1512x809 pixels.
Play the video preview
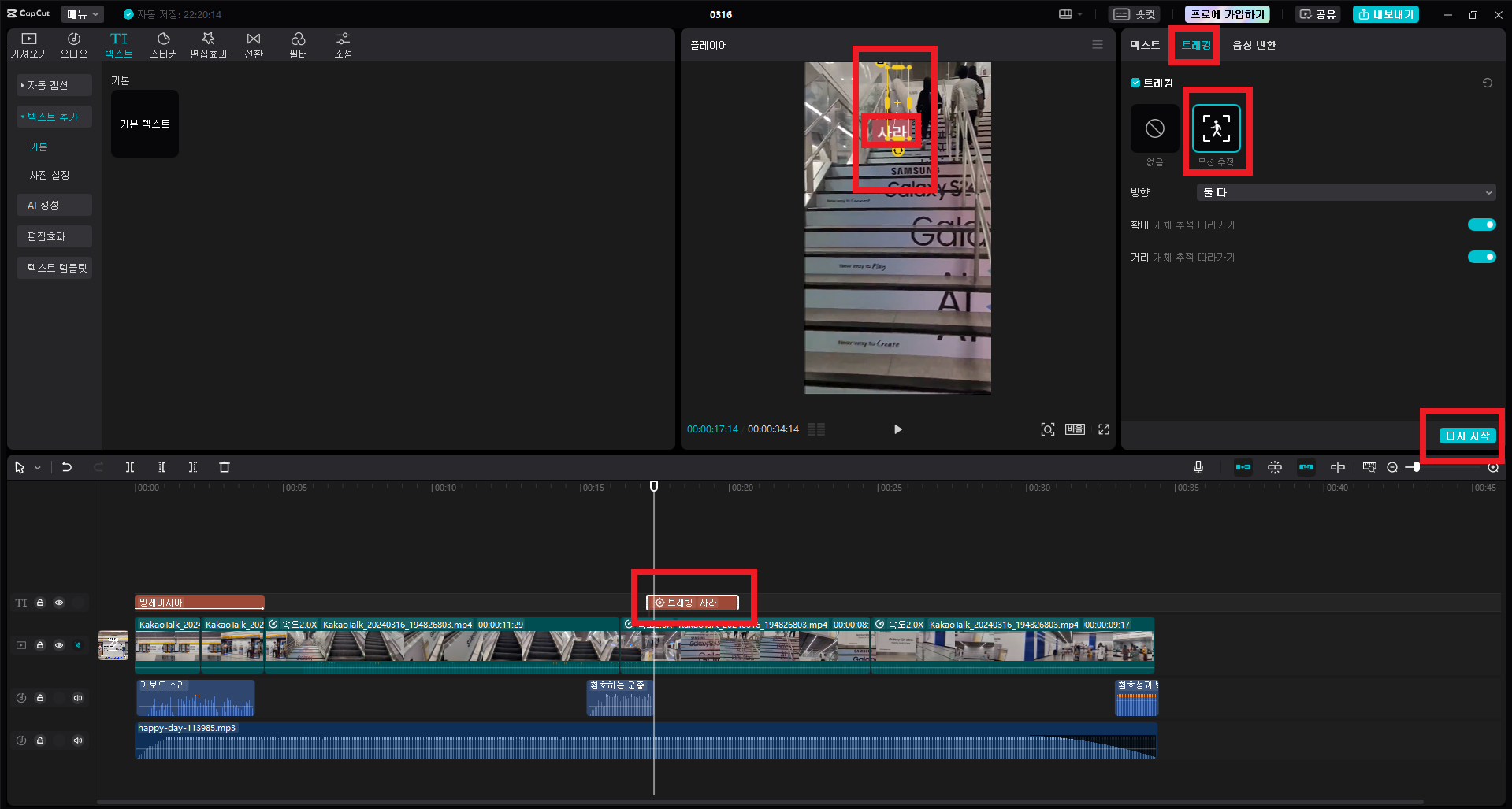click(897, 429)
